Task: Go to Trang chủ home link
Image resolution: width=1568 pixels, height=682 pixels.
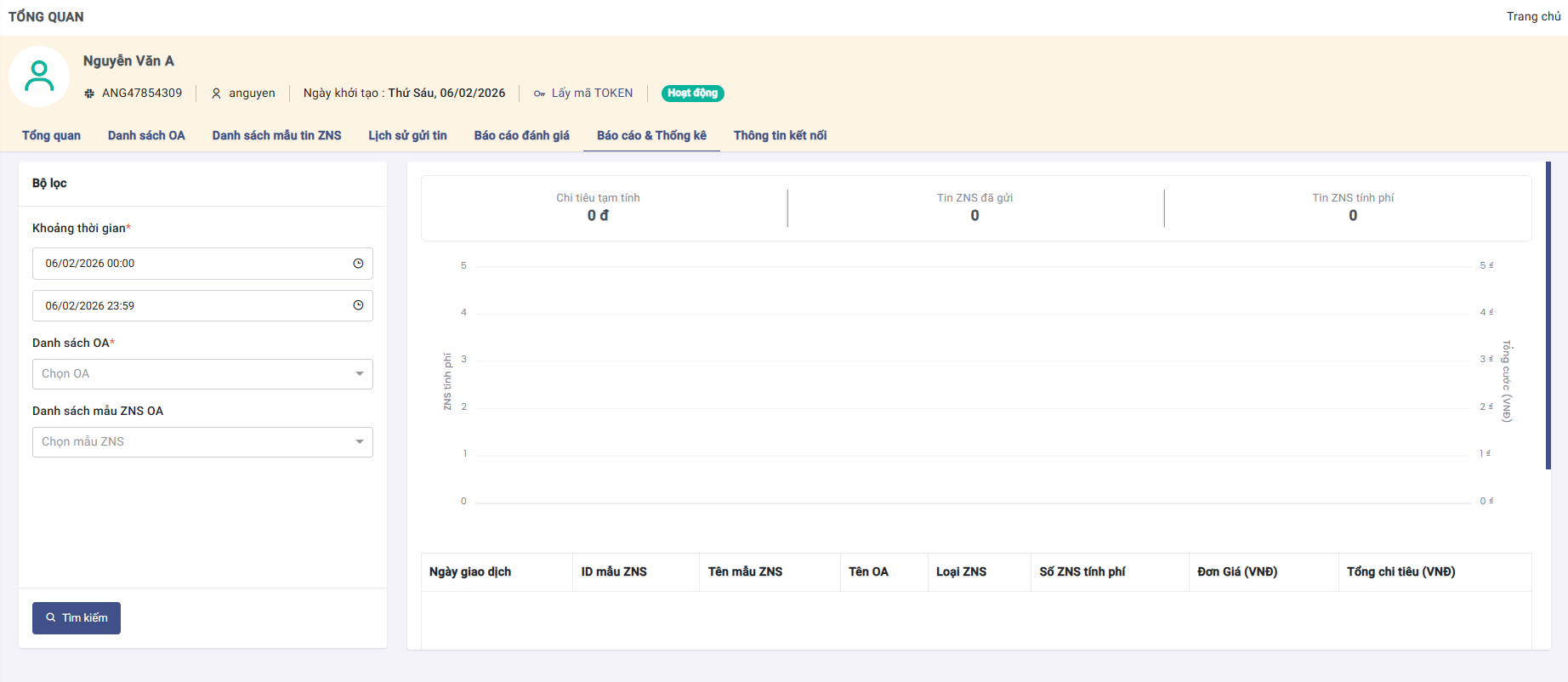Action: click(1533, 16)
